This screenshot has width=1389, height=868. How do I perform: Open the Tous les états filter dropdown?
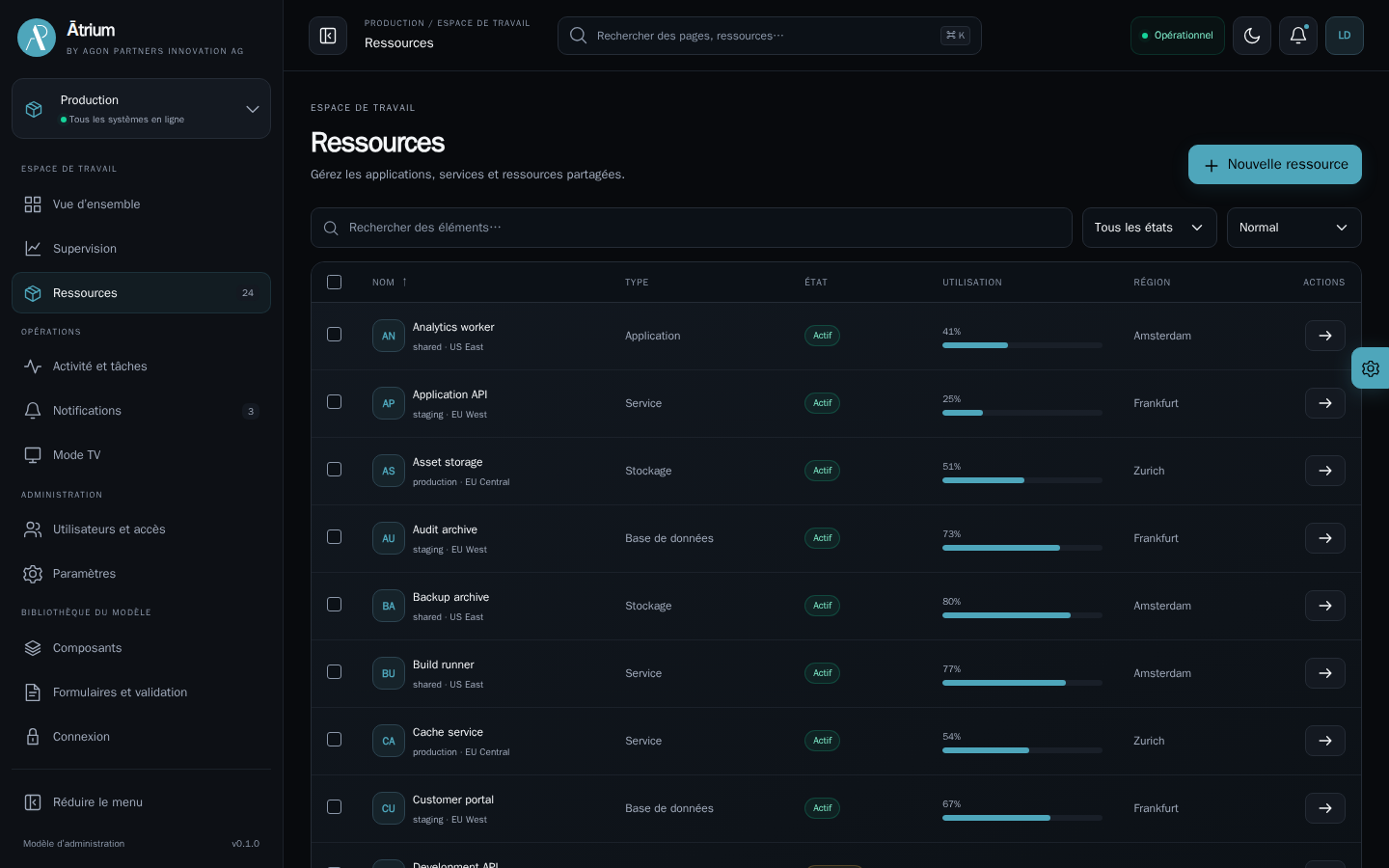[x=1150, y=228]
